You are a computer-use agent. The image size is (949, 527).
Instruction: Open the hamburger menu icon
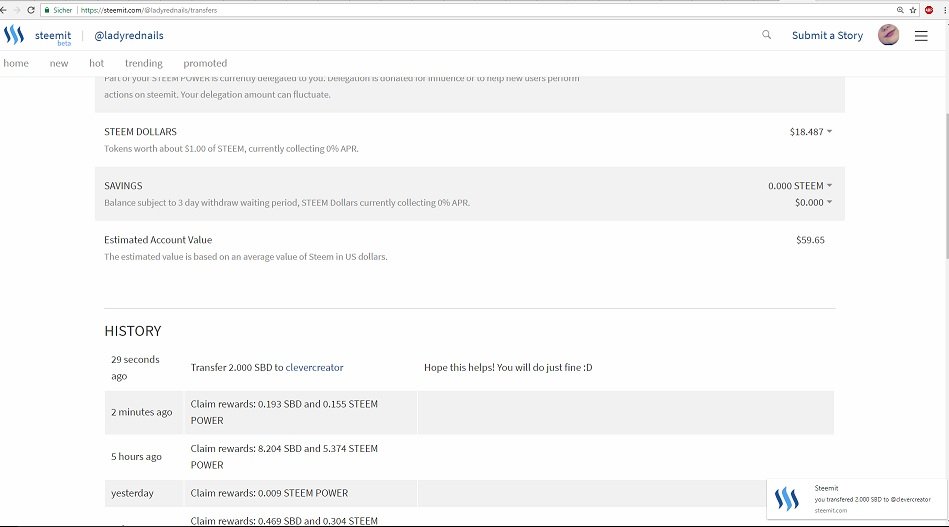(x=921, y=36)
